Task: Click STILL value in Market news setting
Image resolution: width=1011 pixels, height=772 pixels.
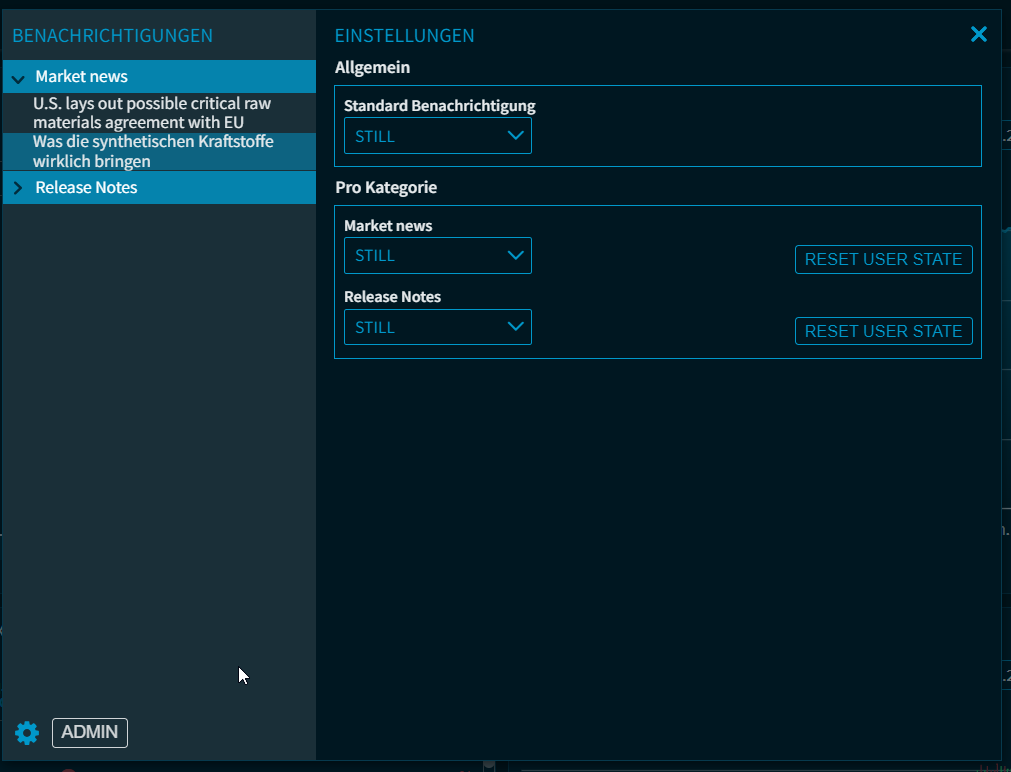Action: pos(376,256)
